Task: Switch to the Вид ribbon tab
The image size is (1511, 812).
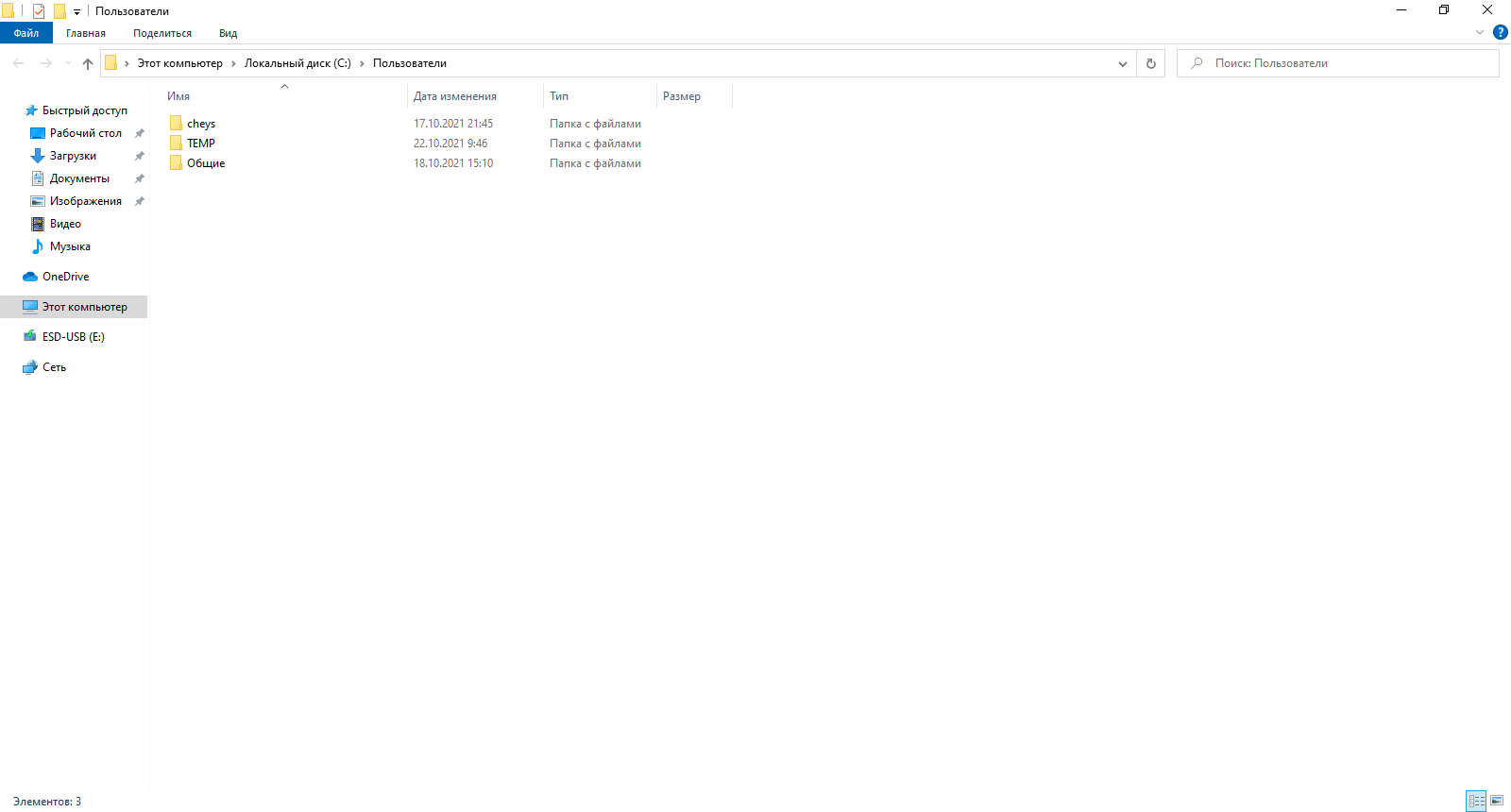Action: tap(228, 33)
